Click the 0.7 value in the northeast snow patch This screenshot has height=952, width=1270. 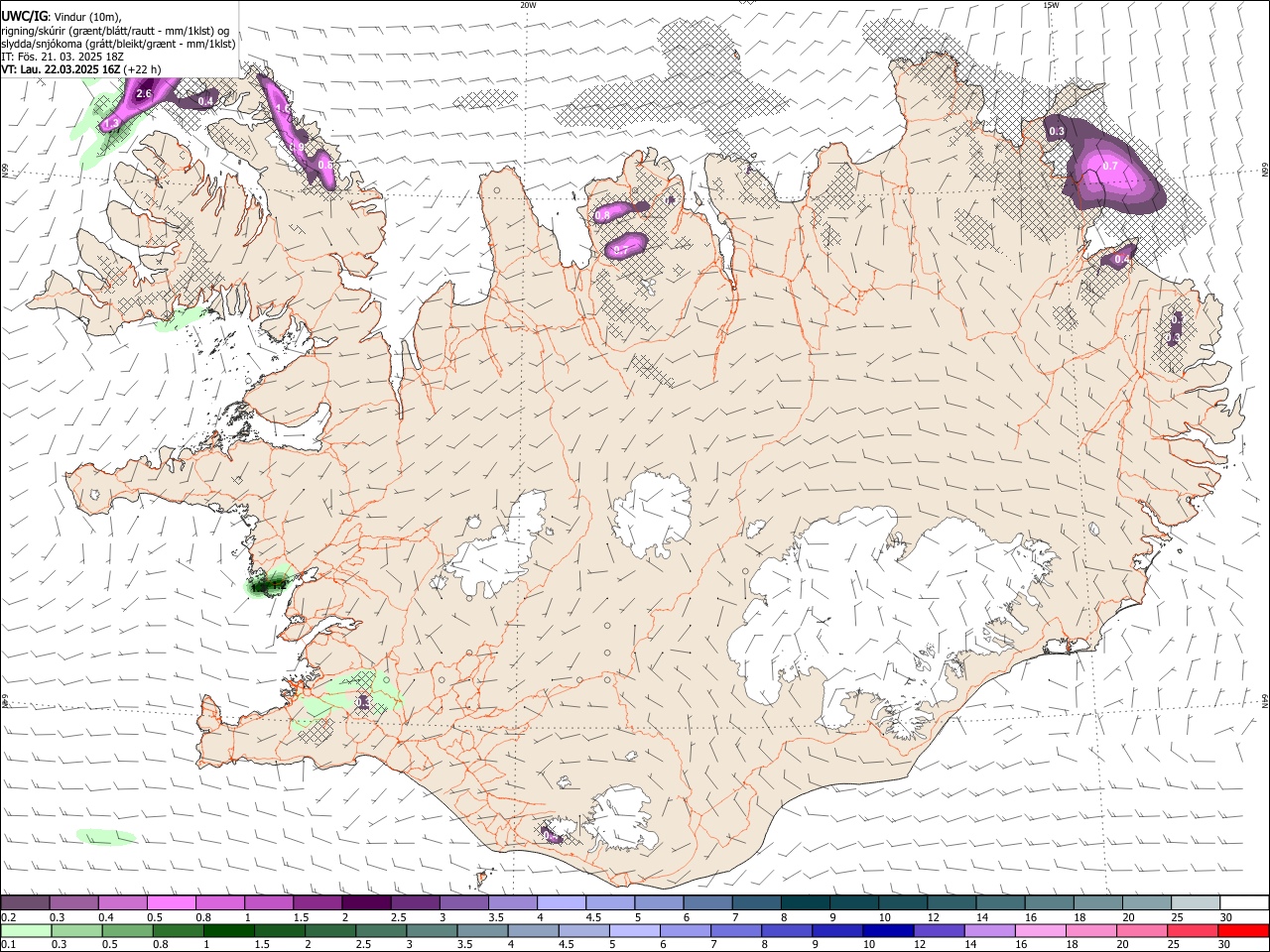point(1110,167)
